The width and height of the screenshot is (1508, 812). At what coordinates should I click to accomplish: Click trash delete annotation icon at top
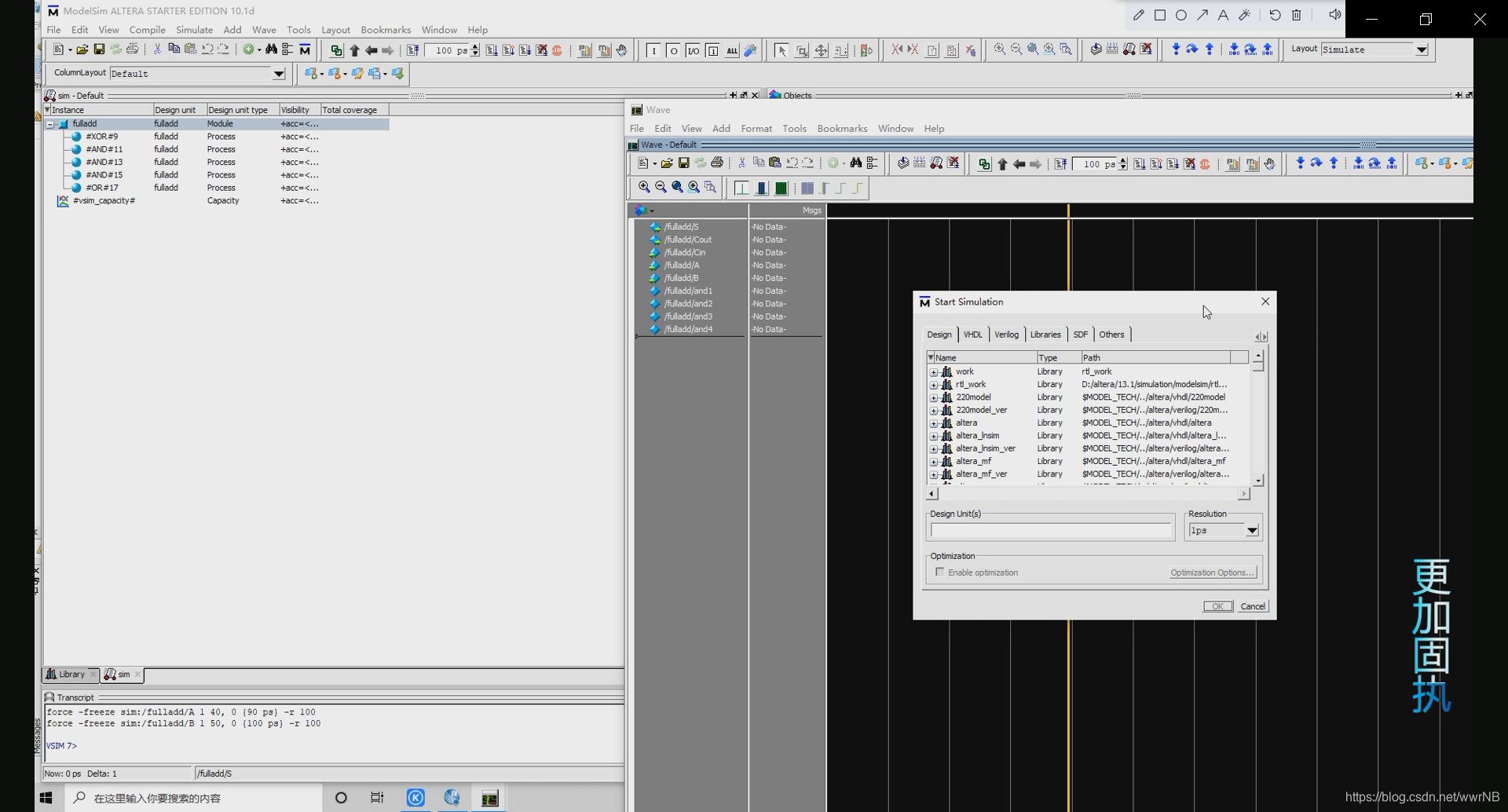[1297, 15]
